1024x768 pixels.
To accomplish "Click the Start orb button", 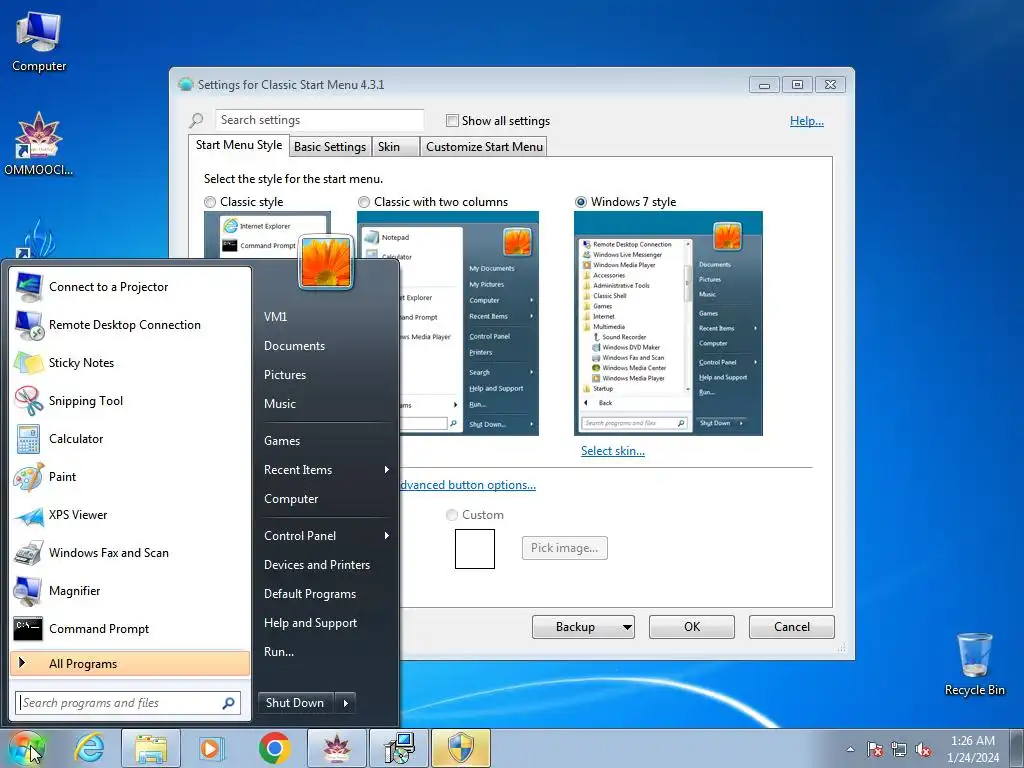I will (x=26, y=748).
